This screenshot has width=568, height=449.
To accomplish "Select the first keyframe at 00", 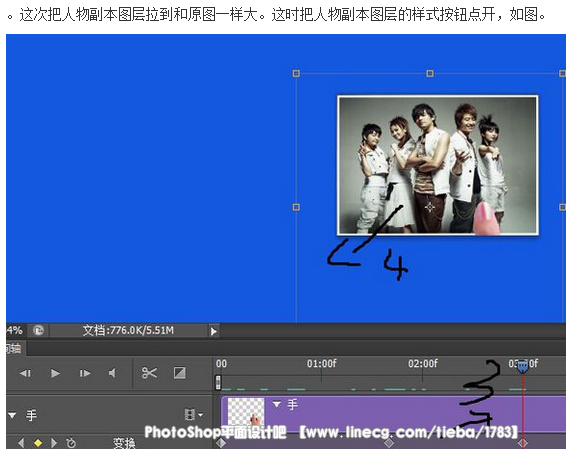I will coord(221,443).
